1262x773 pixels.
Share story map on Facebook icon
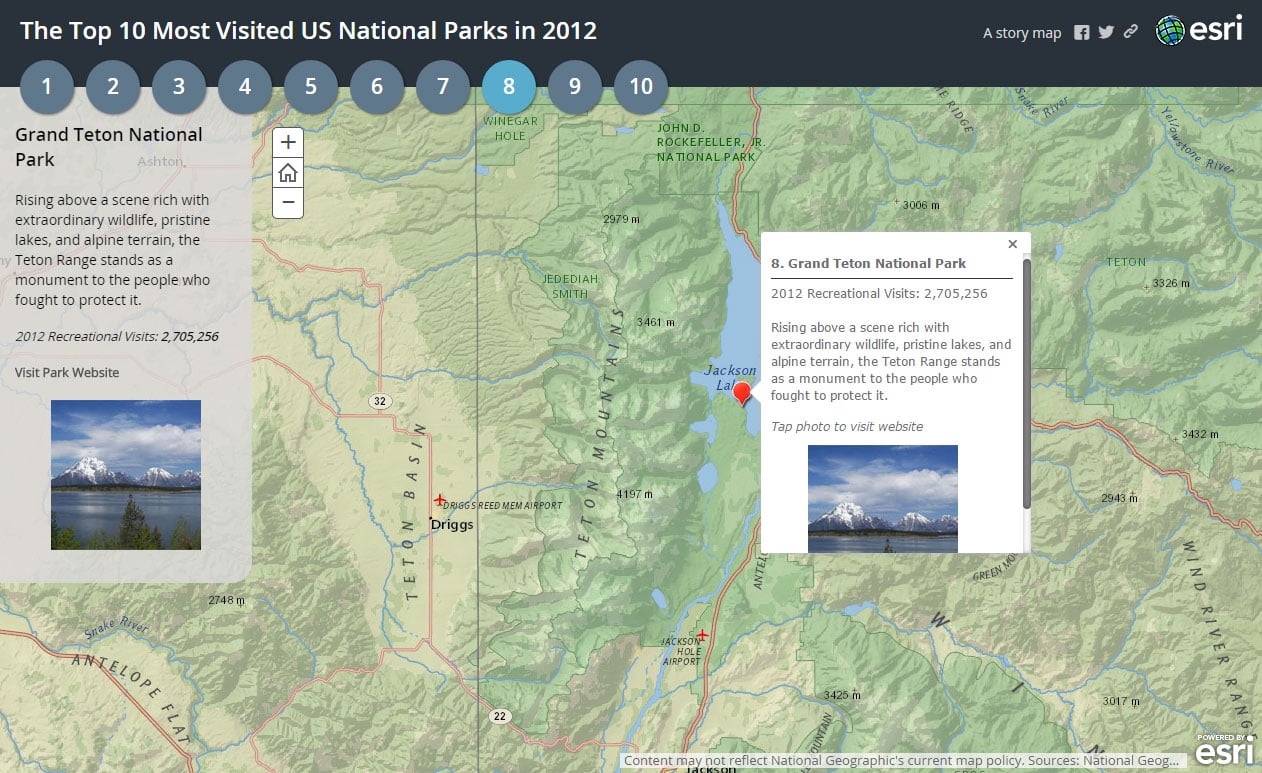click(x=1081, y=32)
